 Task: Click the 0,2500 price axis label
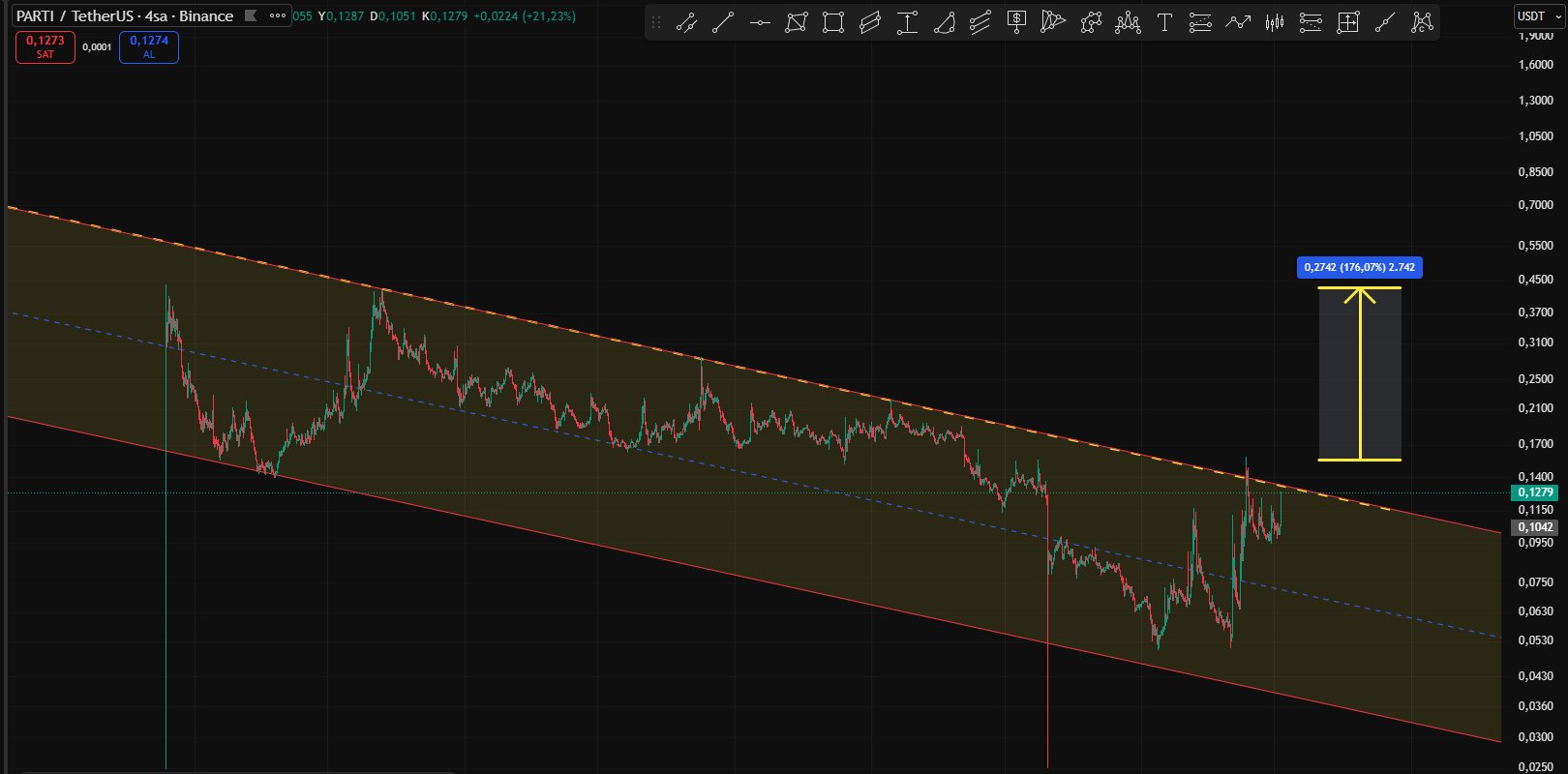[x=1536, y=378]
